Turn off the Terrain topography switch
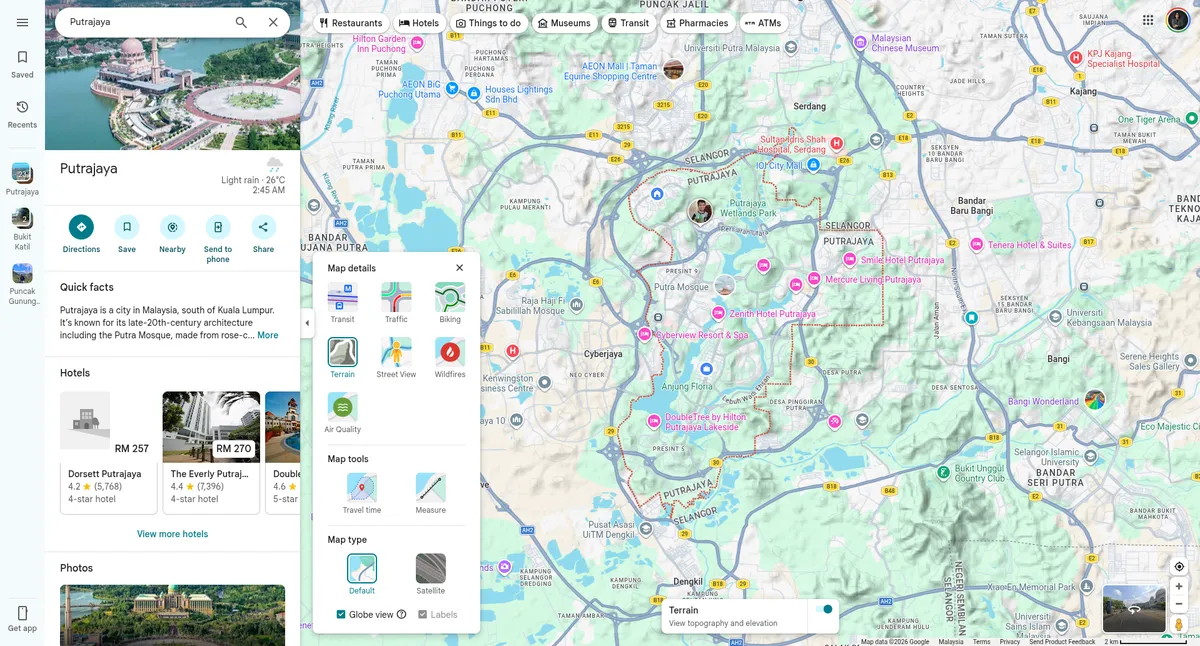This screenshot has width=1200, height=646. click(x=824, y=609)
